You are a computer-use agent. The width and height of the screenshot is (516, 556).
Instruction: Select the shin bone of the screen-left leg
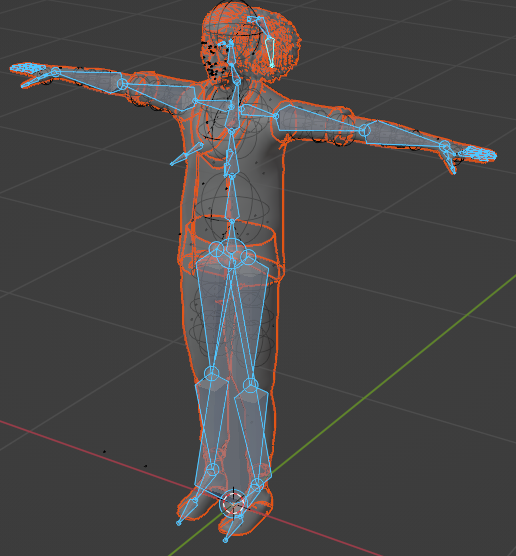pos(212,422)
